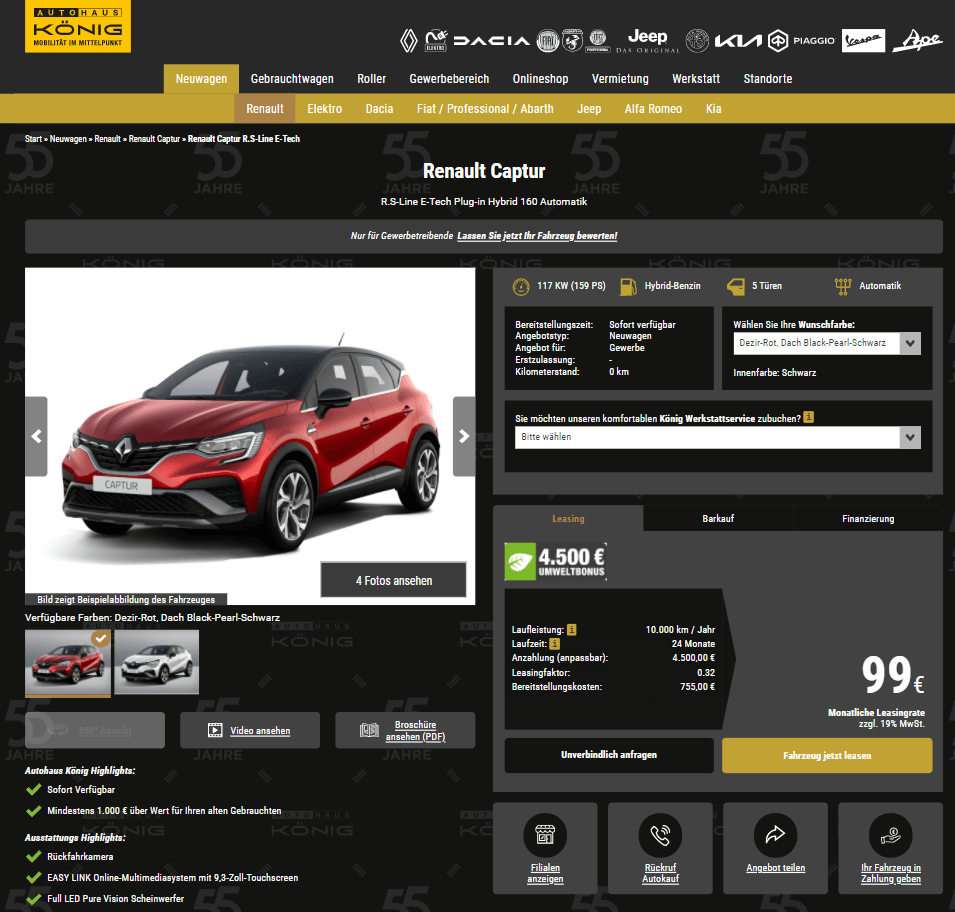
Task: Click the Filialen anzeigen store icon
Action: [x=545, y=835]
